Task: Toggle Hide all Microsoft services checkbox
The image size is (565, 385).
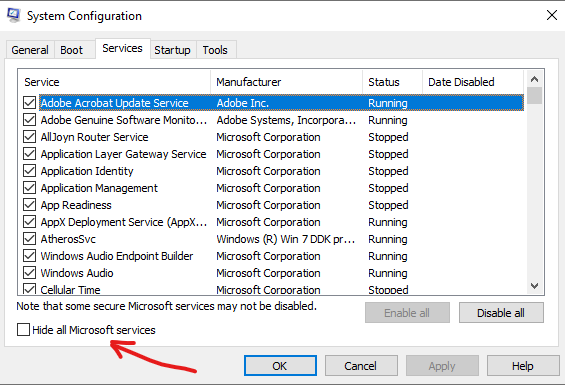Action: coord(23,329)
